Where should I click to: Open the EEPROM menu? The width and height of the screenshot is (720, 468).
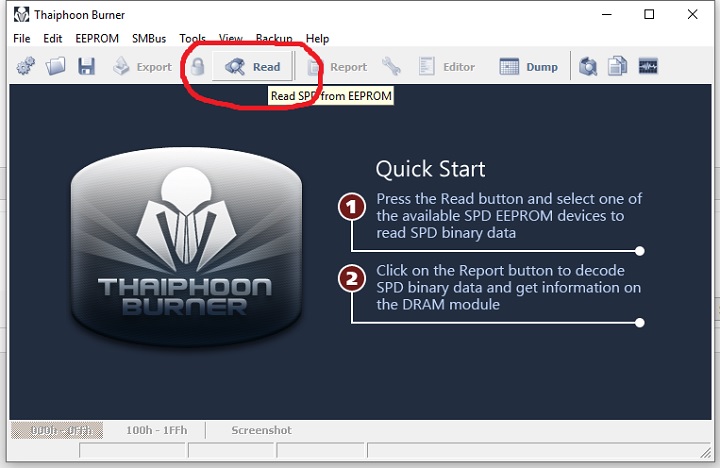pos(97,39)
